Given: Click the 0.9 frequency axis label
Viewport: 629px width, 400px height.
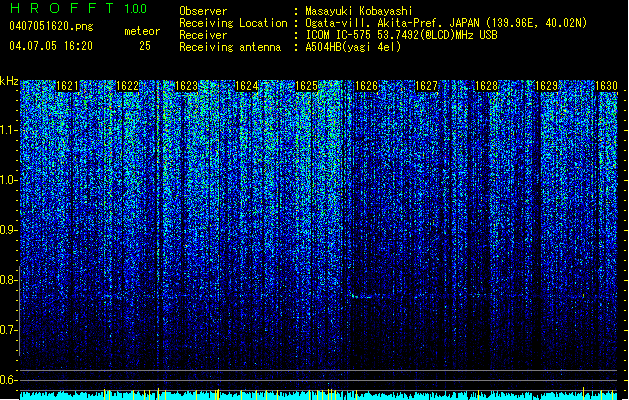Looking at the screenshot, I should tap(9, 230).
